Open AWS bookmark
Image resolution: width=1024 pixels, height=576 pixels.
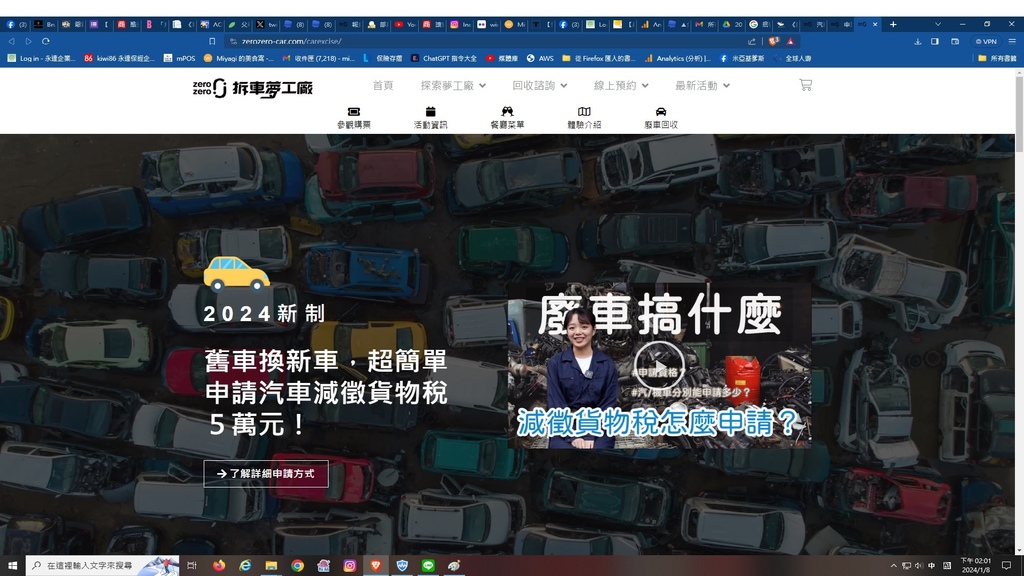[540, 58]
